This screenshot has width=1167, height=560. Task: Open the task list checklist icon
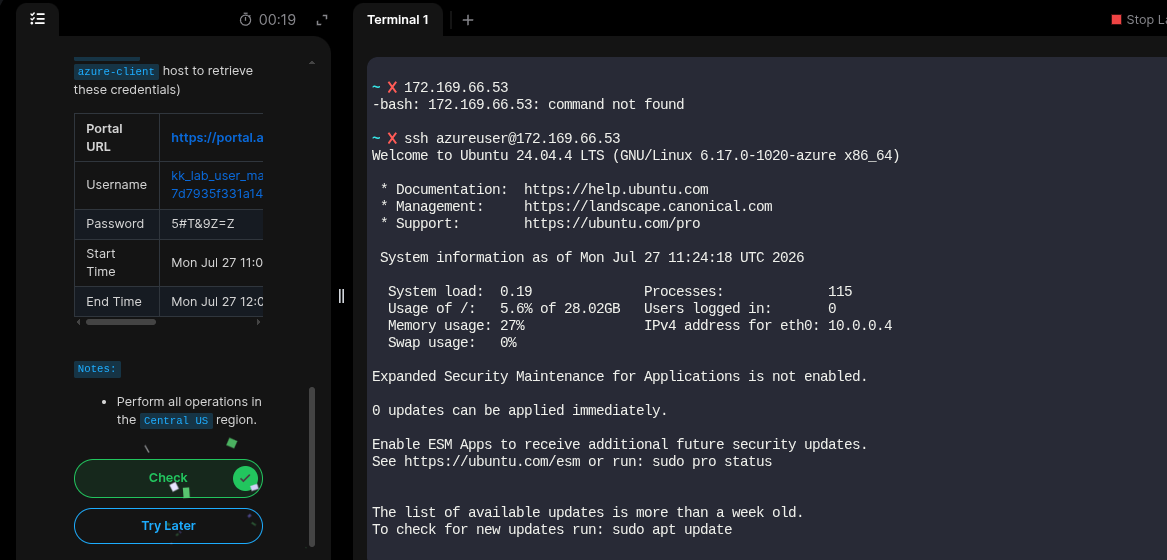click(37, 19)
